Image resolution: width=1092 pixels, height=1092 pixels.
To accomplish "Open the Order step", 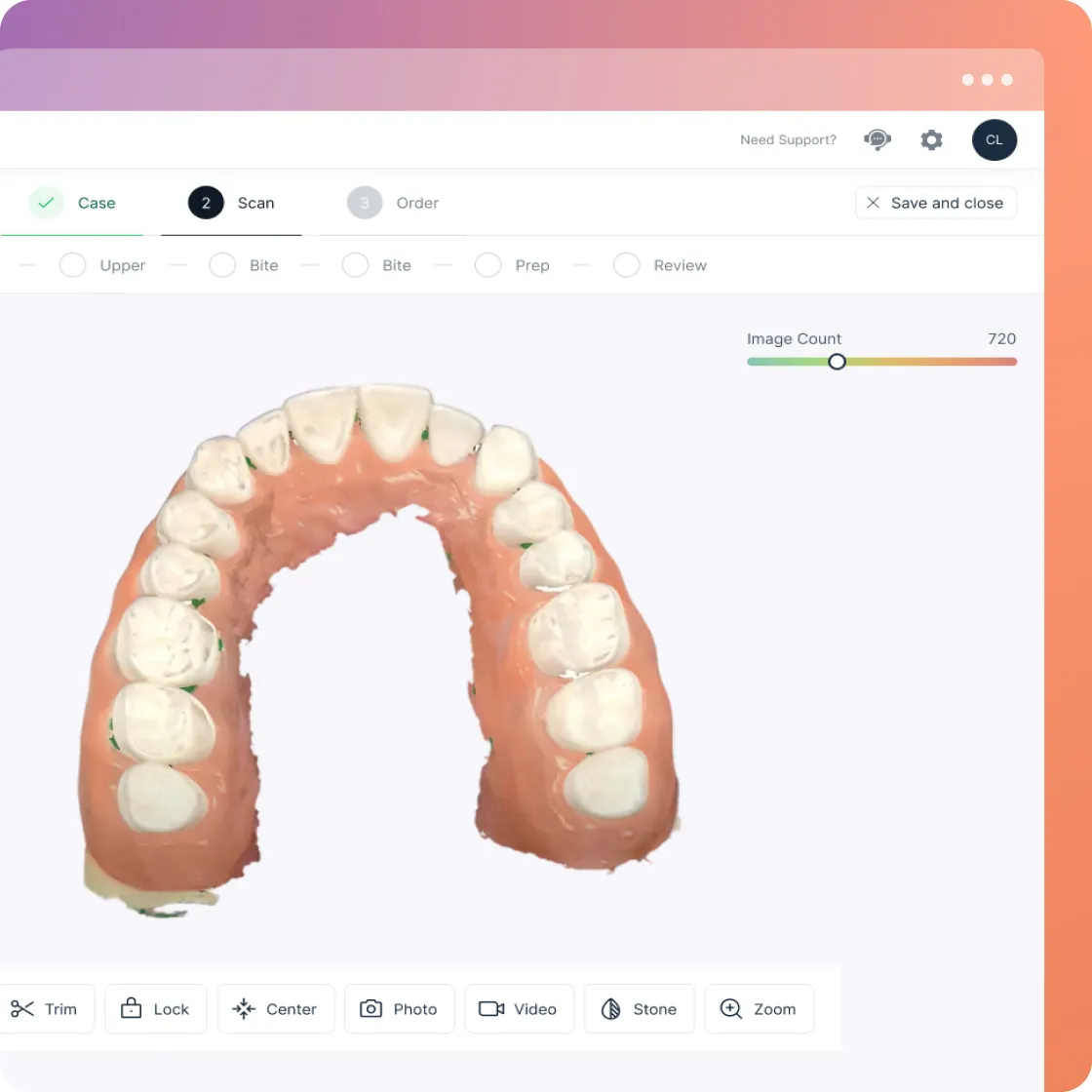I will coord(393,203).
